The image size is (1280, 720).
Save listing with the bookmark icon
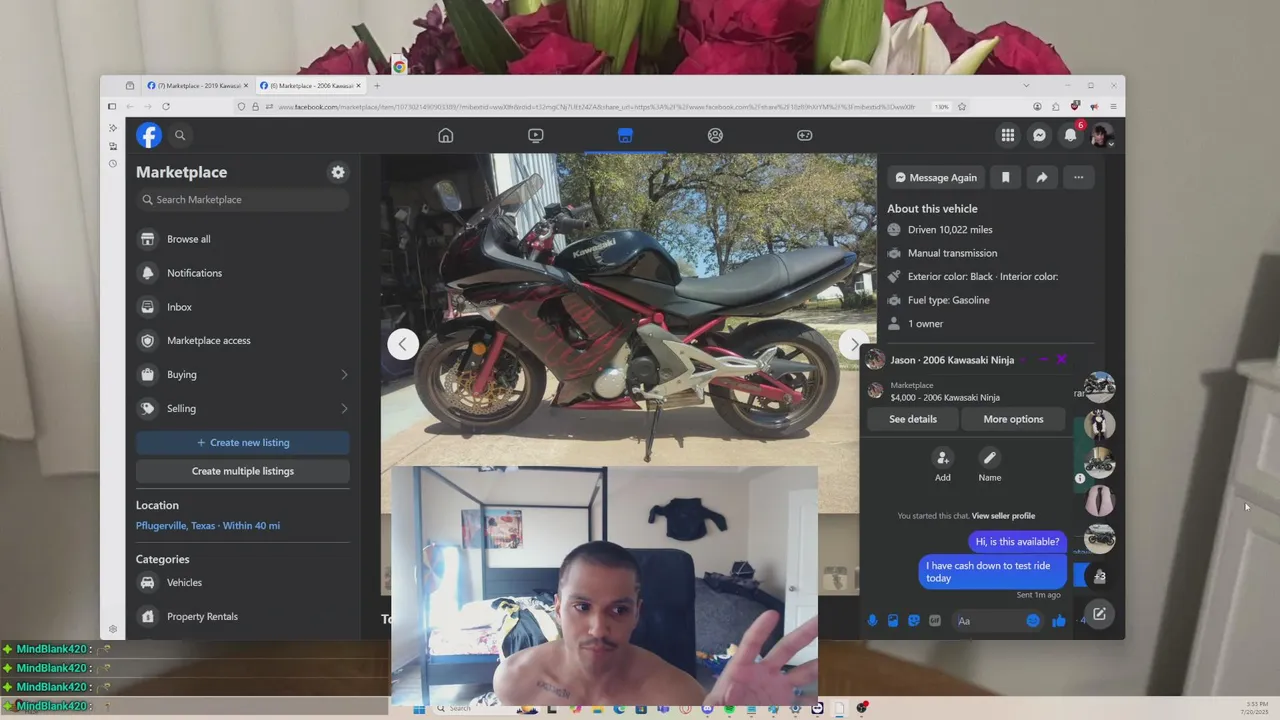[x=1006, y=177]
